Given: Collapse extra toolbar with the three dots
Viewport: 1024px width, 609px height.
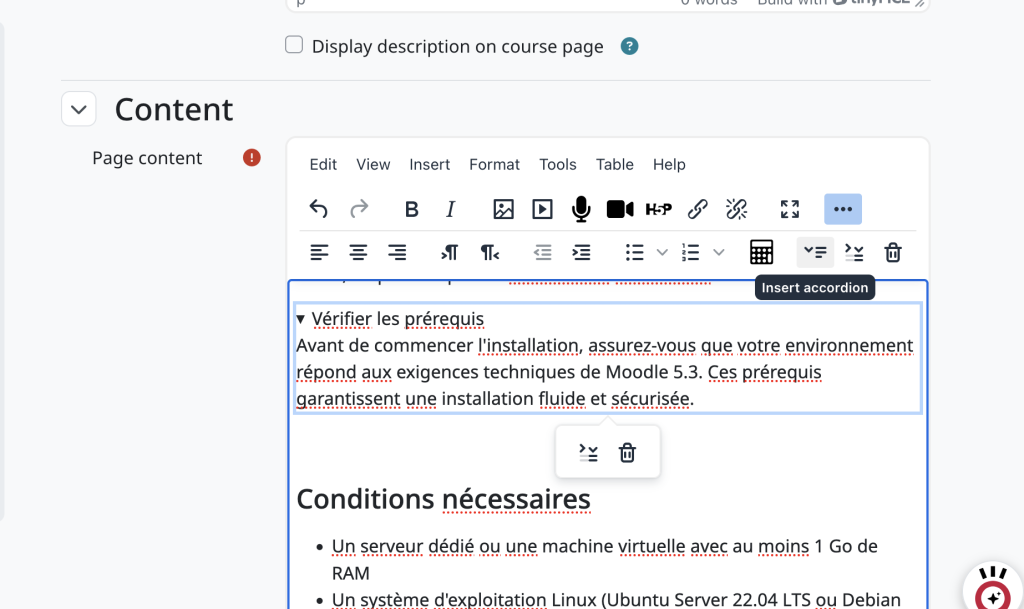Looking at the screenshot, I should click(x=842, y=209).
